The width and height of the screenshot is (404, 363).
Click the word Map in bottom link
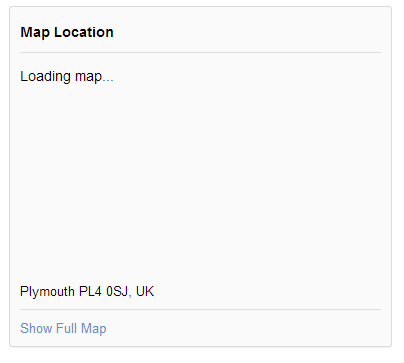[94, 329]
